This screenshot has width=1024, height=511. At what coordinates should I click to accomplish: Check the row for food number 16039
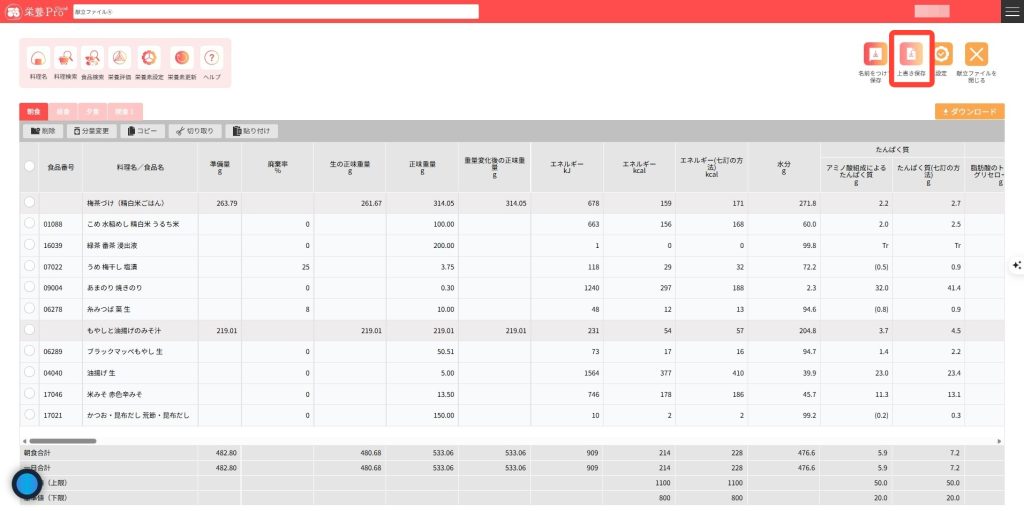[30, 244]
